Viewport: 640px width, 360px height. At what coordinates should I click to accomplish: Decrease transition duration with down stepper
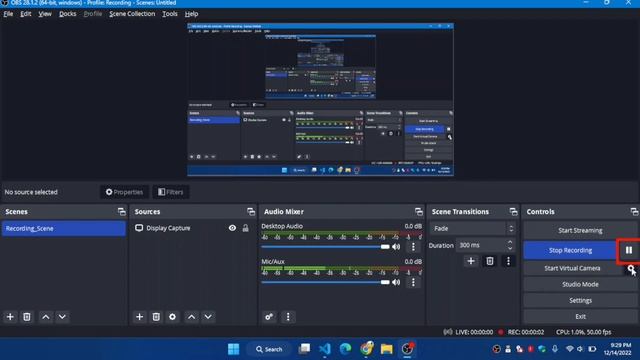[x=510, y=248]
